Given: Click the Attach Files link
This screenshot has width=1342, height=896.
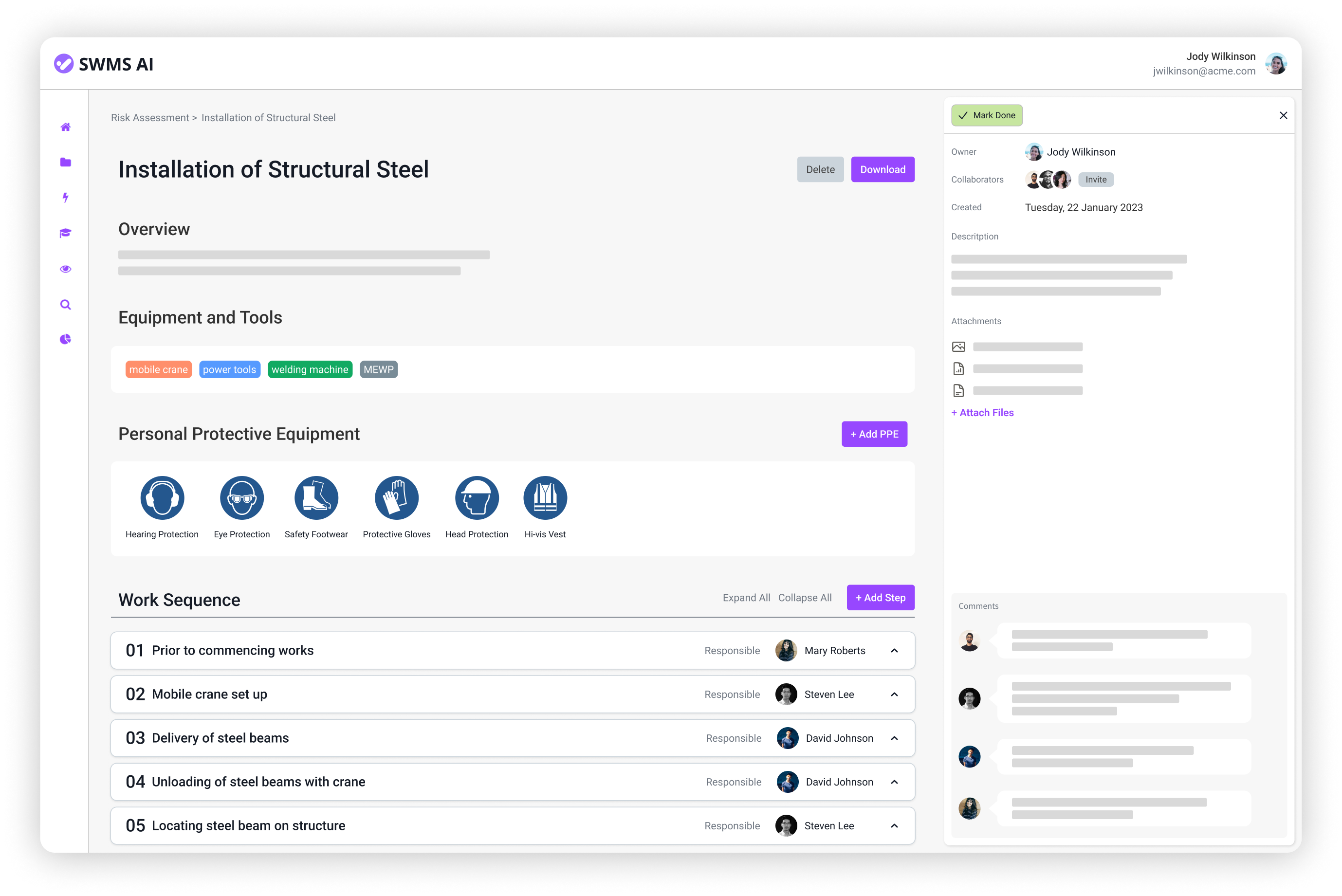Looking at the screenshot, I should click(982, 413).
